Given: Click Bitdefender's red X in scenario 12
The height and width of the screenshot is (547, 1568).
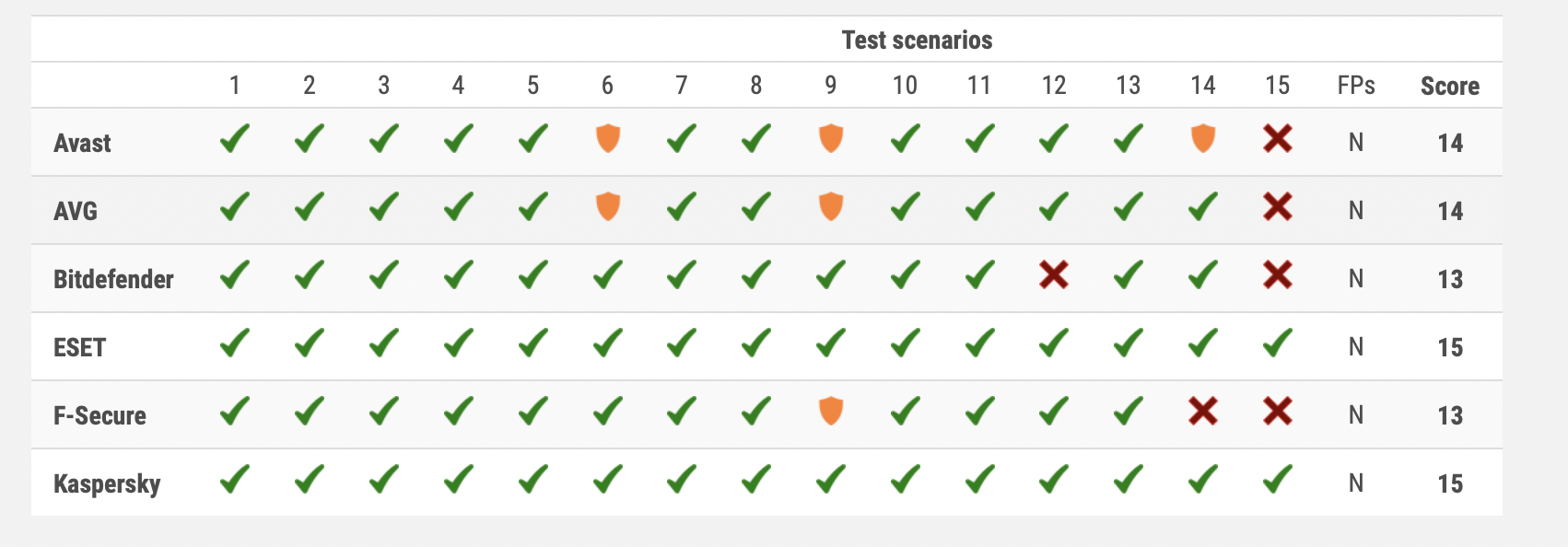Looking at the screenshot, I should pyautogui.click(x=1054, y=275).
